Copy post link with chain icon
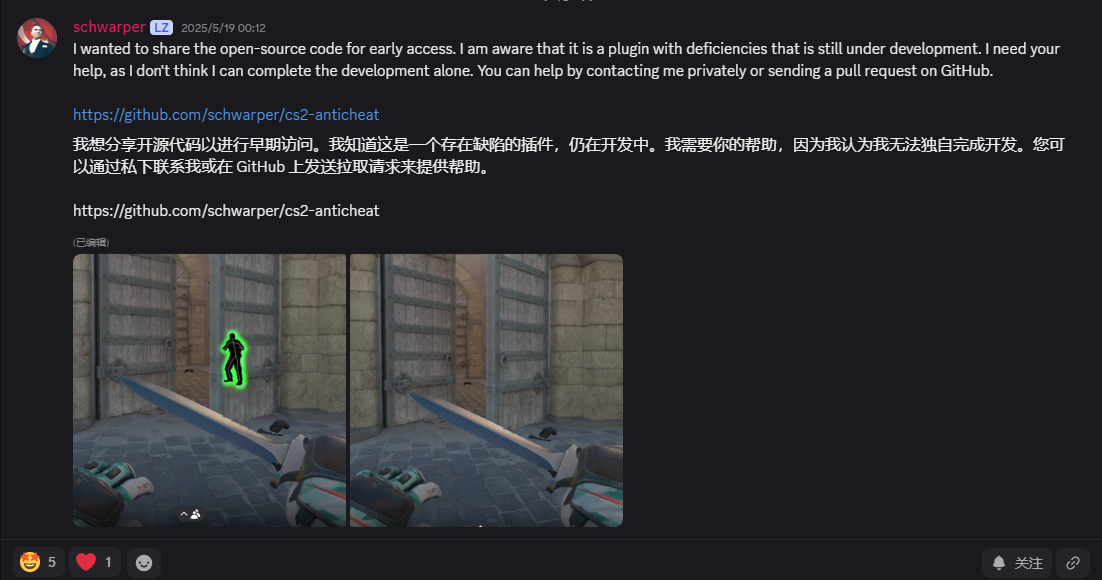Viewport: 1102px width, 580px height. [1072, 562]
